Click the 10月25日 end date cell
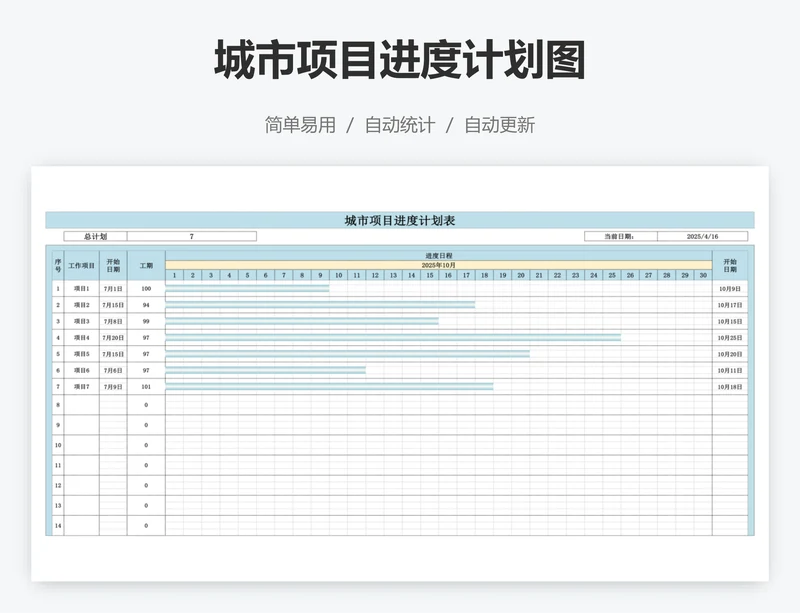The height and width of the screenshot is (613, 800). point(730,337)
